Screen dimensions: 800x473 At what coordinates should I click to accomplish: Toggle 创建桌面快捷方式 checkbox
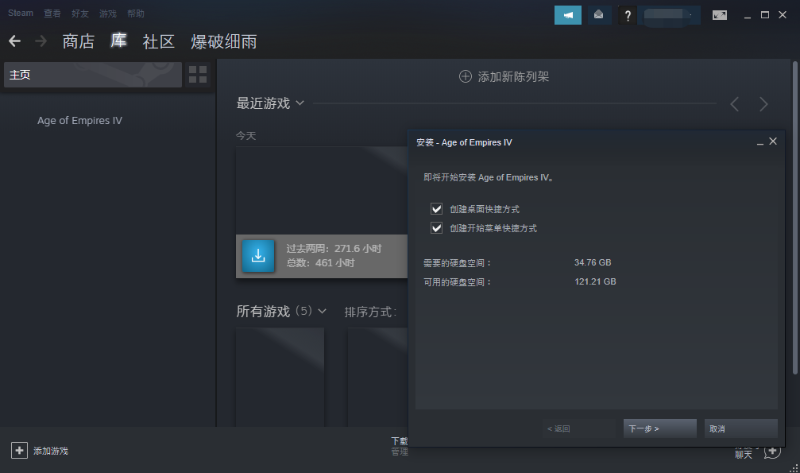click(x=436, y=209)
